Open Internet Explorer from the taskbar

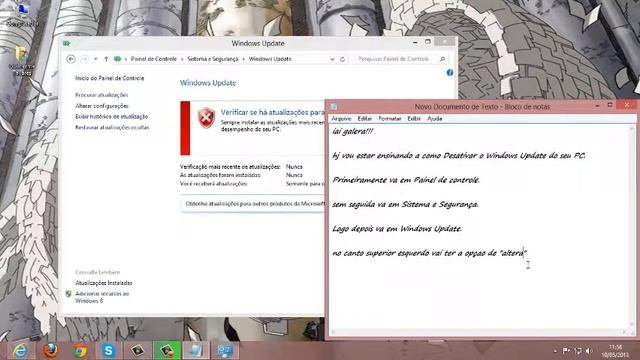[x=20, y=351]
